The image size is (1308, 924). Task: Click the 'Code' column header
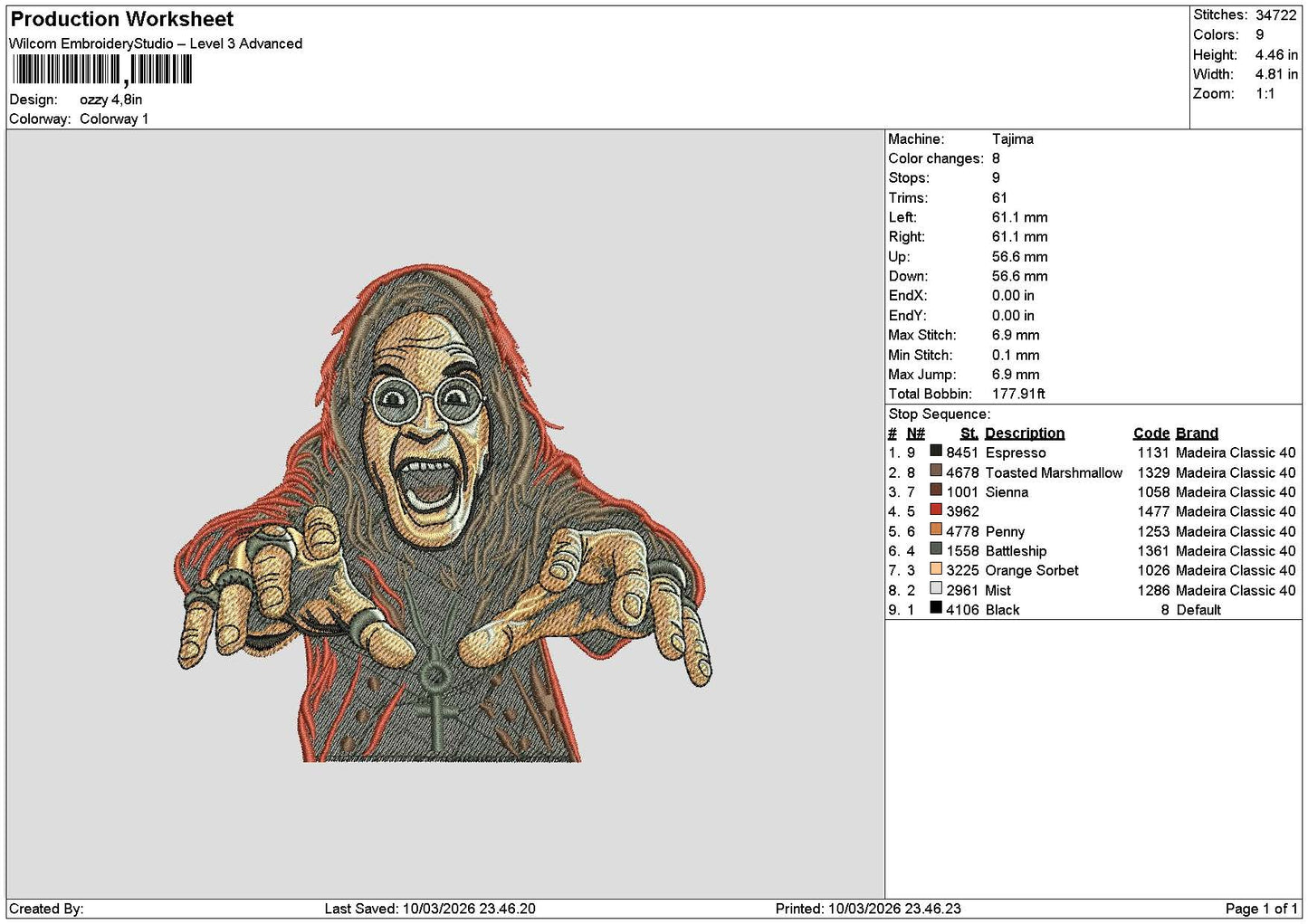[x=1151, y=433]
